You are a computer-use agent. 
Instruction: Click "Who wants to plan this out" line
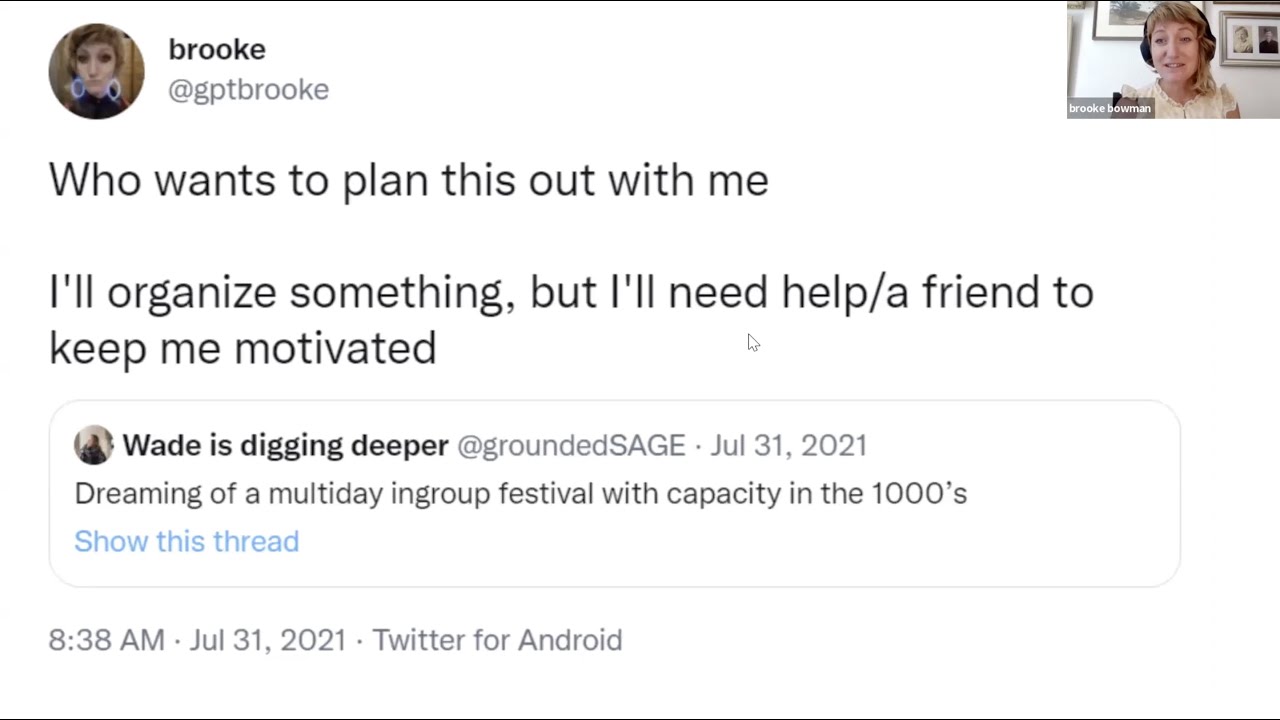(x=408, y=180)
